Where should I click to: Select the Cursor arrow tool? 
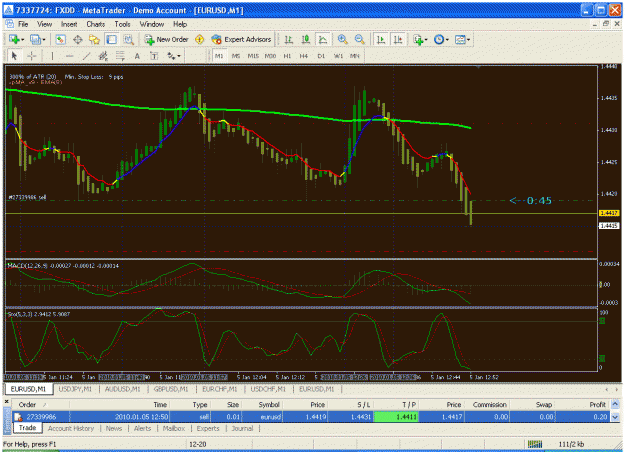pyautogui.click(x=14, y=56)
